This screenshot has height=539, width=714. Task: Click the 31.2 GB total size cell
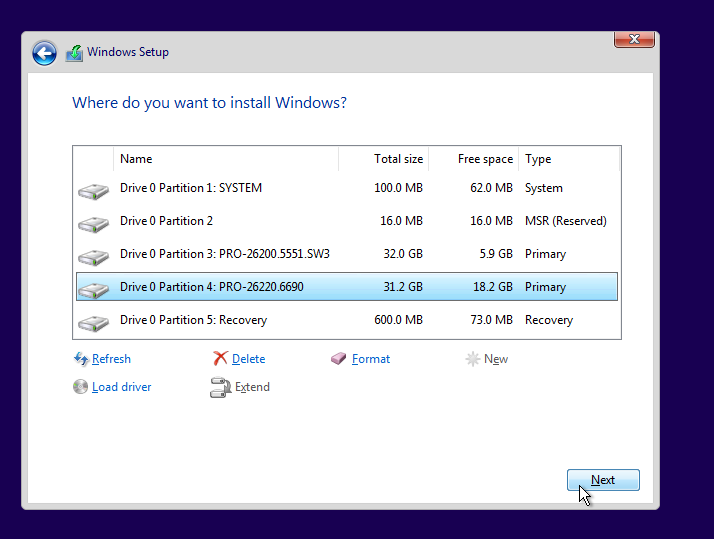(403, 287)
